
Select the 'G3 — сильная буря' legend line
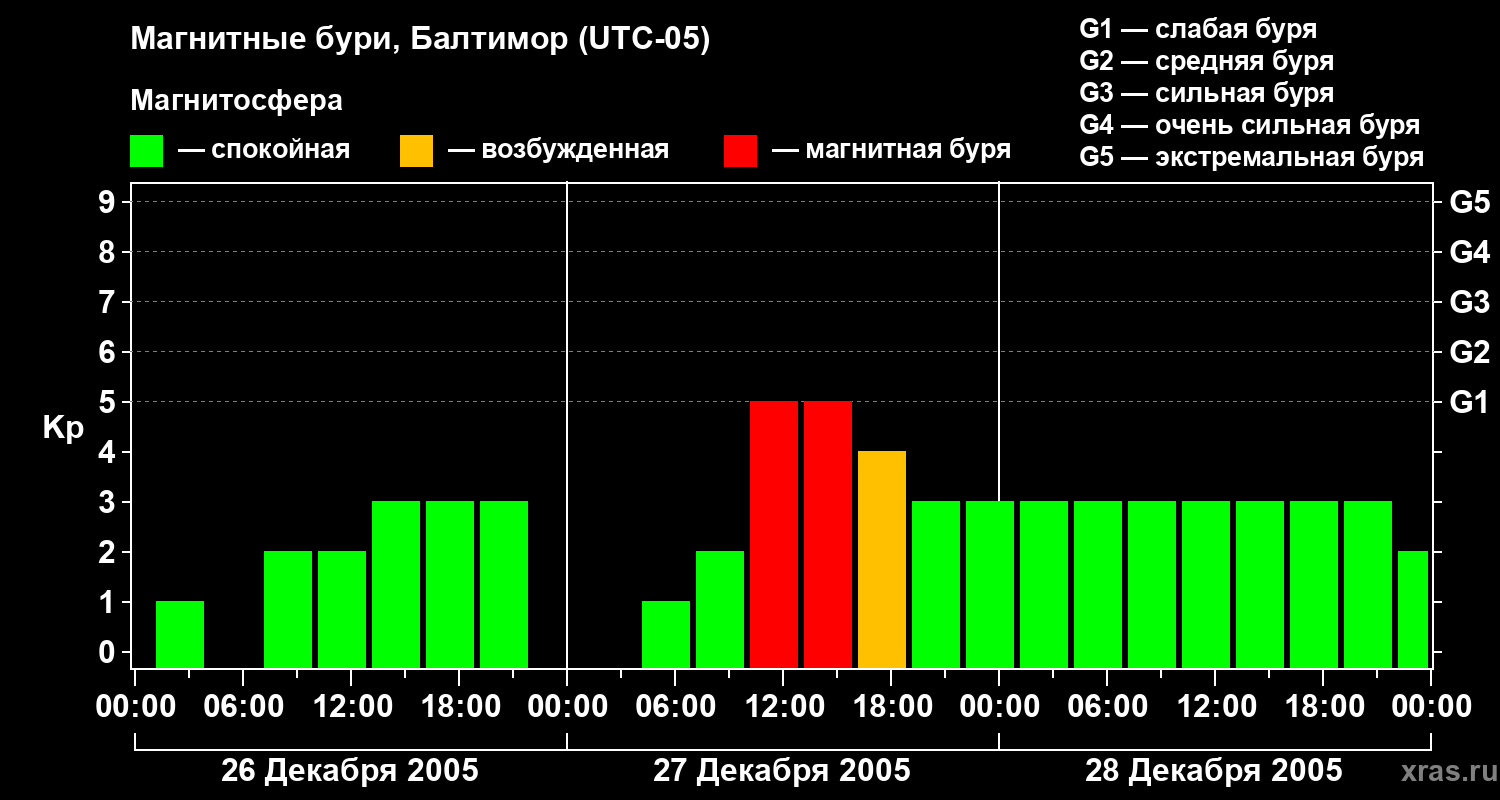pyautogui.click(x=1206, y=93)
